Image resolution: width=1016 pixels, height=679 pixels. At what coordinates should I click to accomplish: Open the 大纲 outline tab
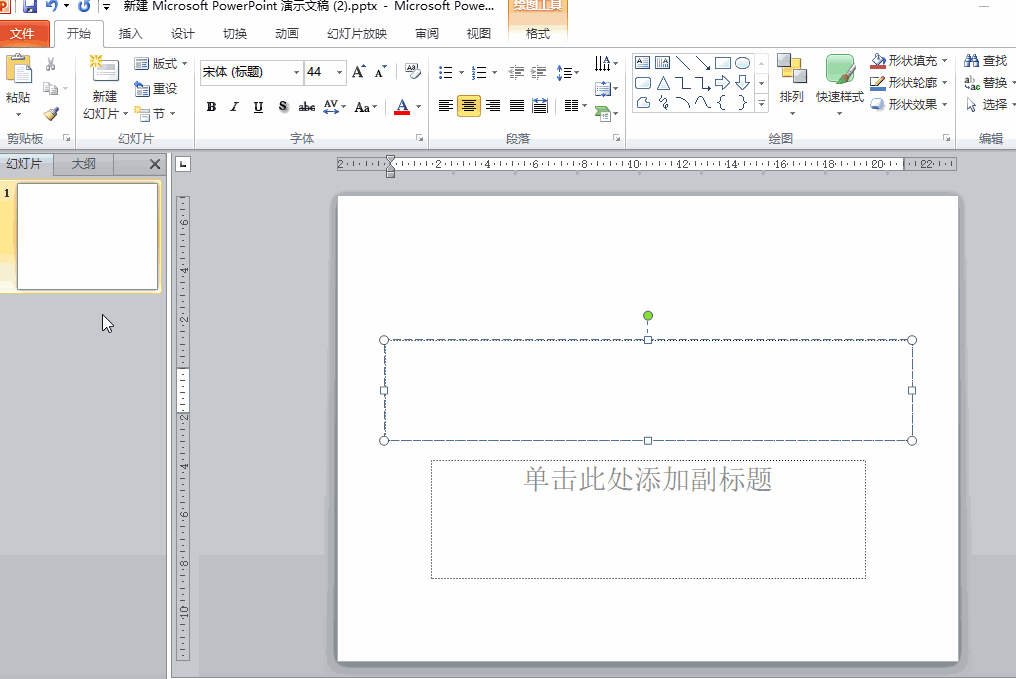point(84,164)
